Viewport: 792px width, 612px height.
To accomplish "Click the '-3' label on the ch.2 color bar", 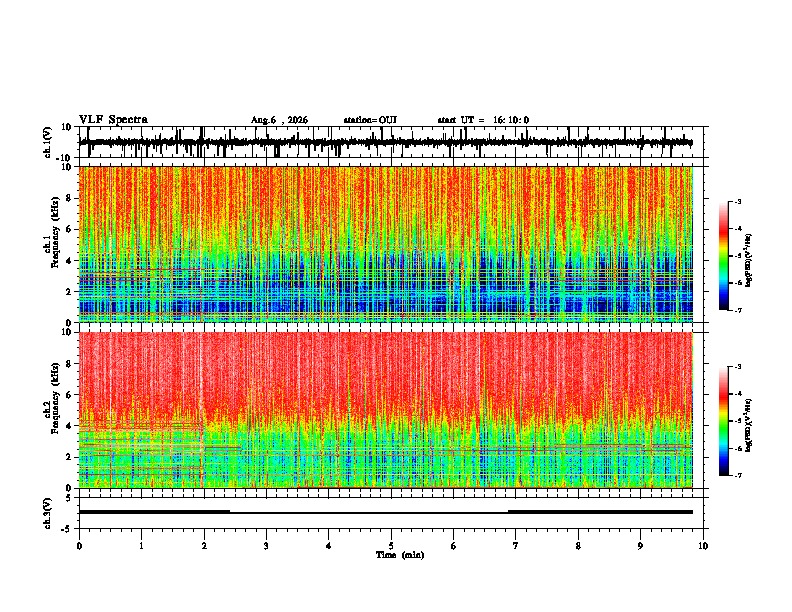I will click(x=738, y=367).
